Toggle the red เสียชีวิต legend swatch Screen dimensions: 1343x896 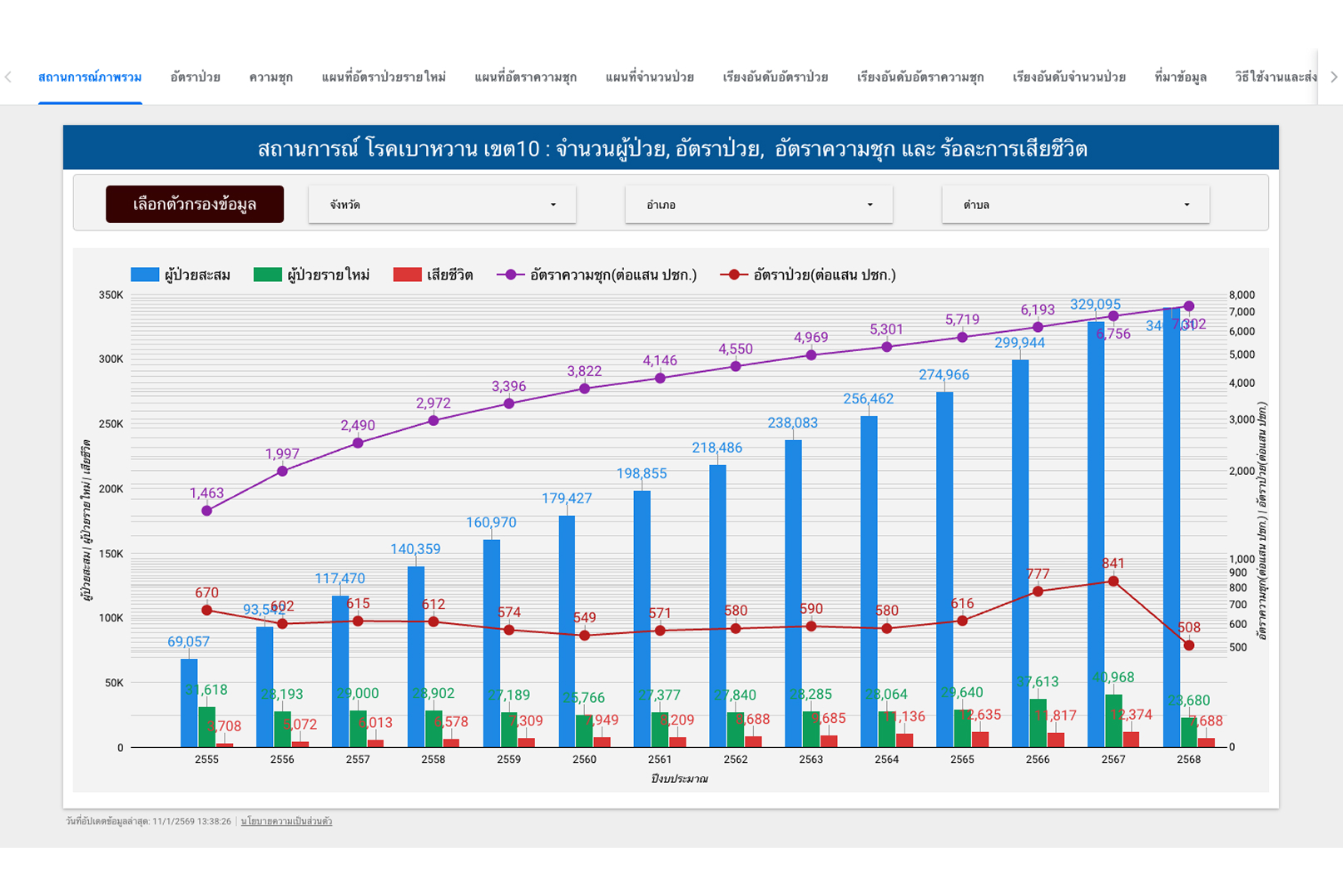pyautogui.click(x=407, y=275)
